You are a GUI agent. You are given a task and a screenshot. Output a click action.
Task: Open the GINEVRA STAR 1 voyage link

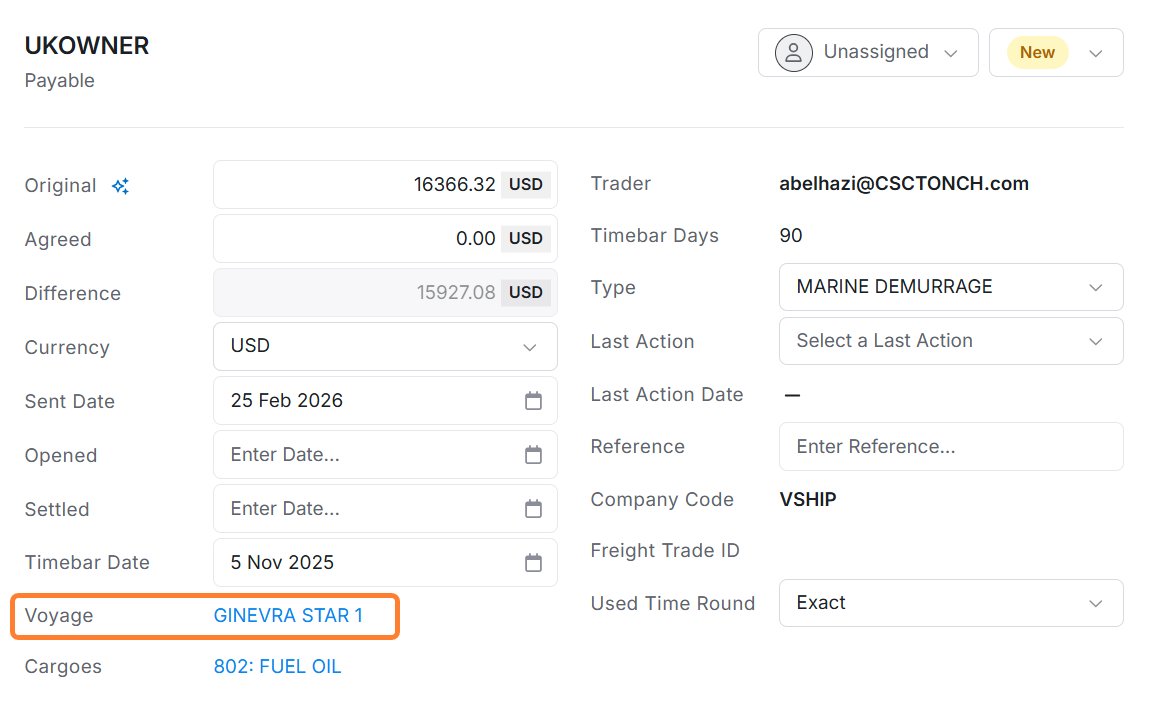tap(288, 616)
